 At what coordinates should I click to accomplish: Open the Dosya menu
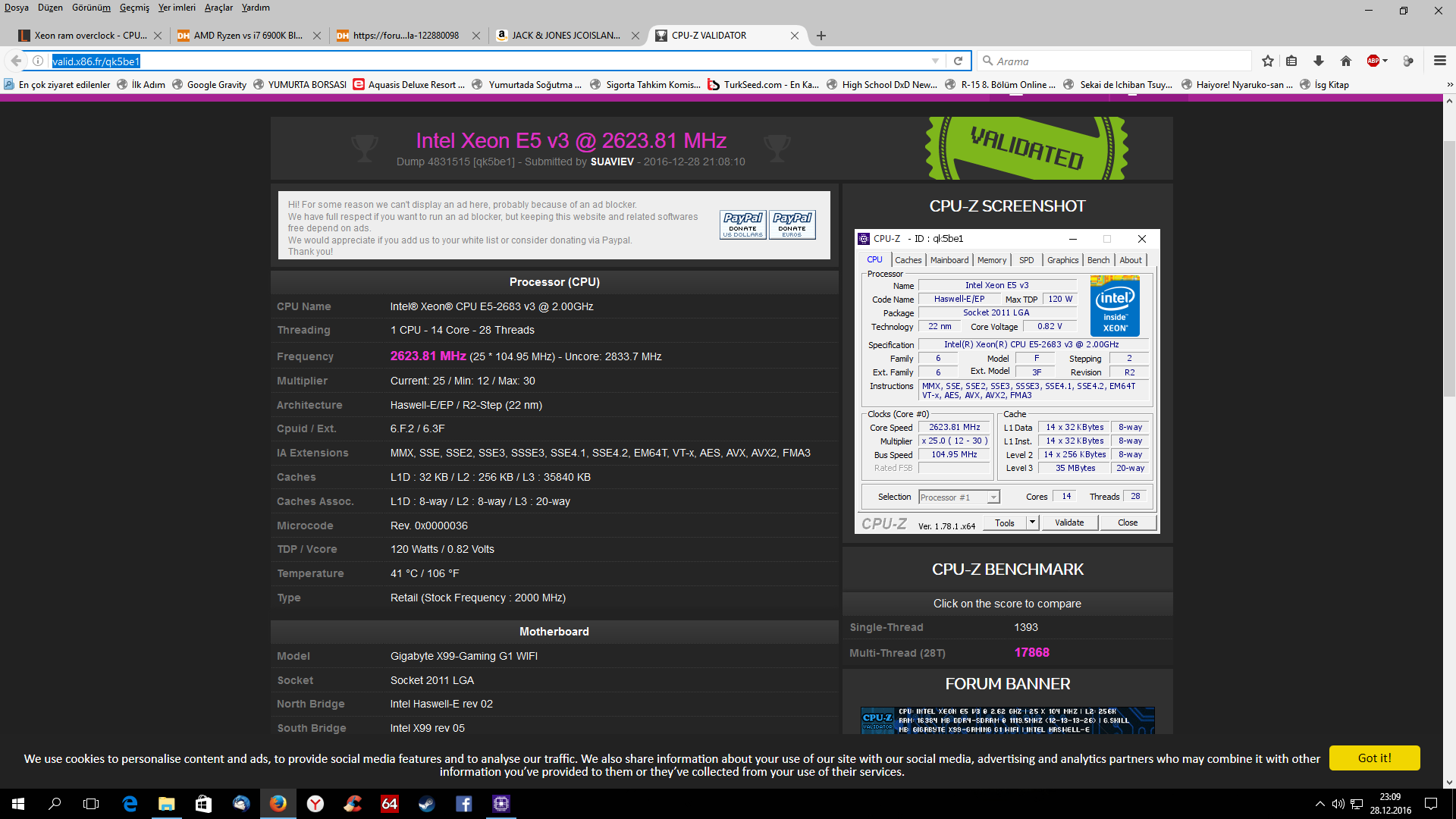[17, 8]
